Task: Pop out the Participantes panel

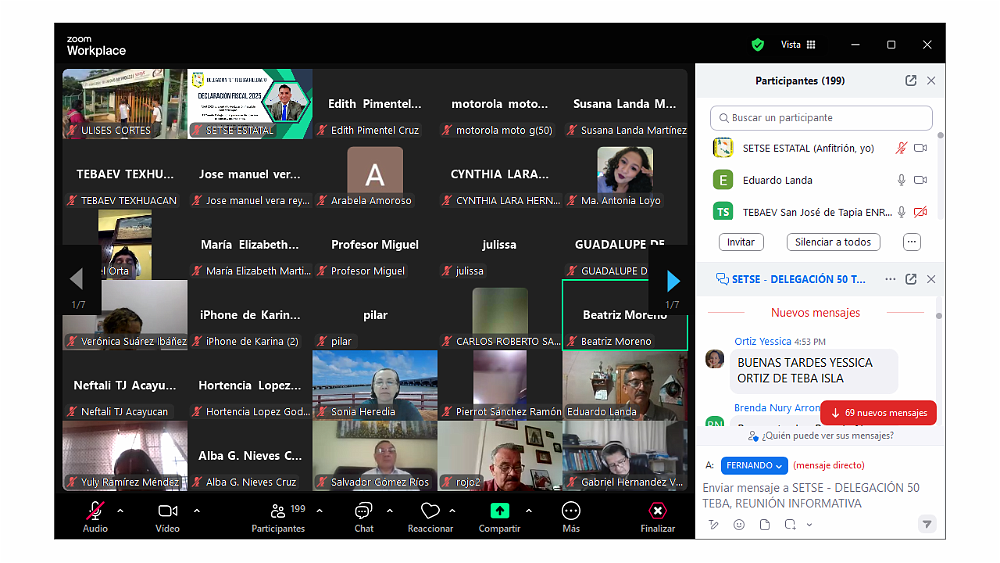Action: (x=910, y=81)
